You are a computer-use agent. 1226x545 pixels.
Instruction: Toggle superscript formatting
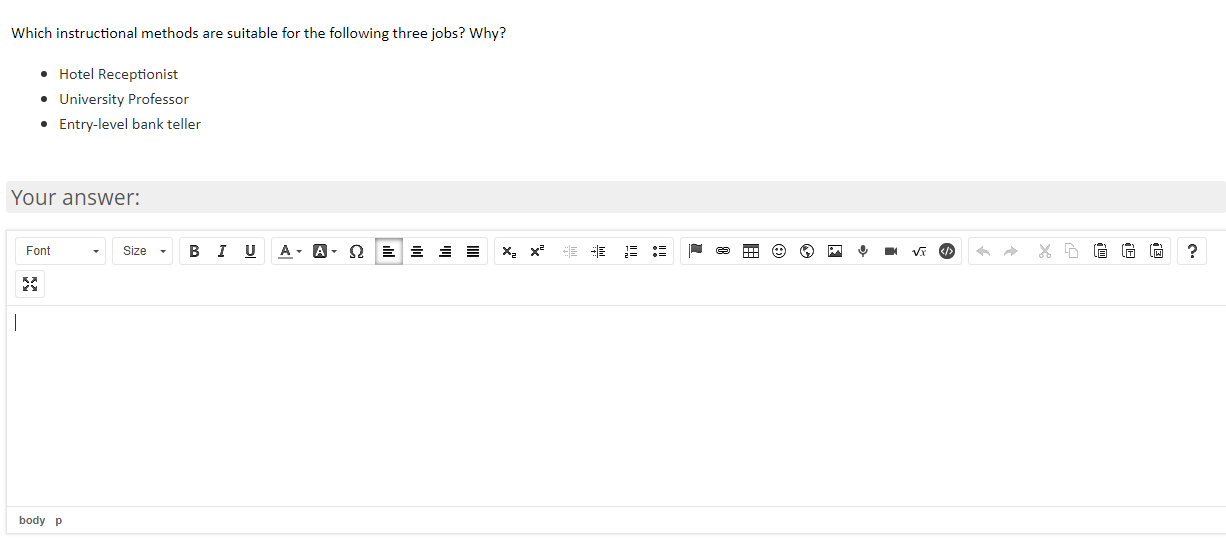coord(537,251)
